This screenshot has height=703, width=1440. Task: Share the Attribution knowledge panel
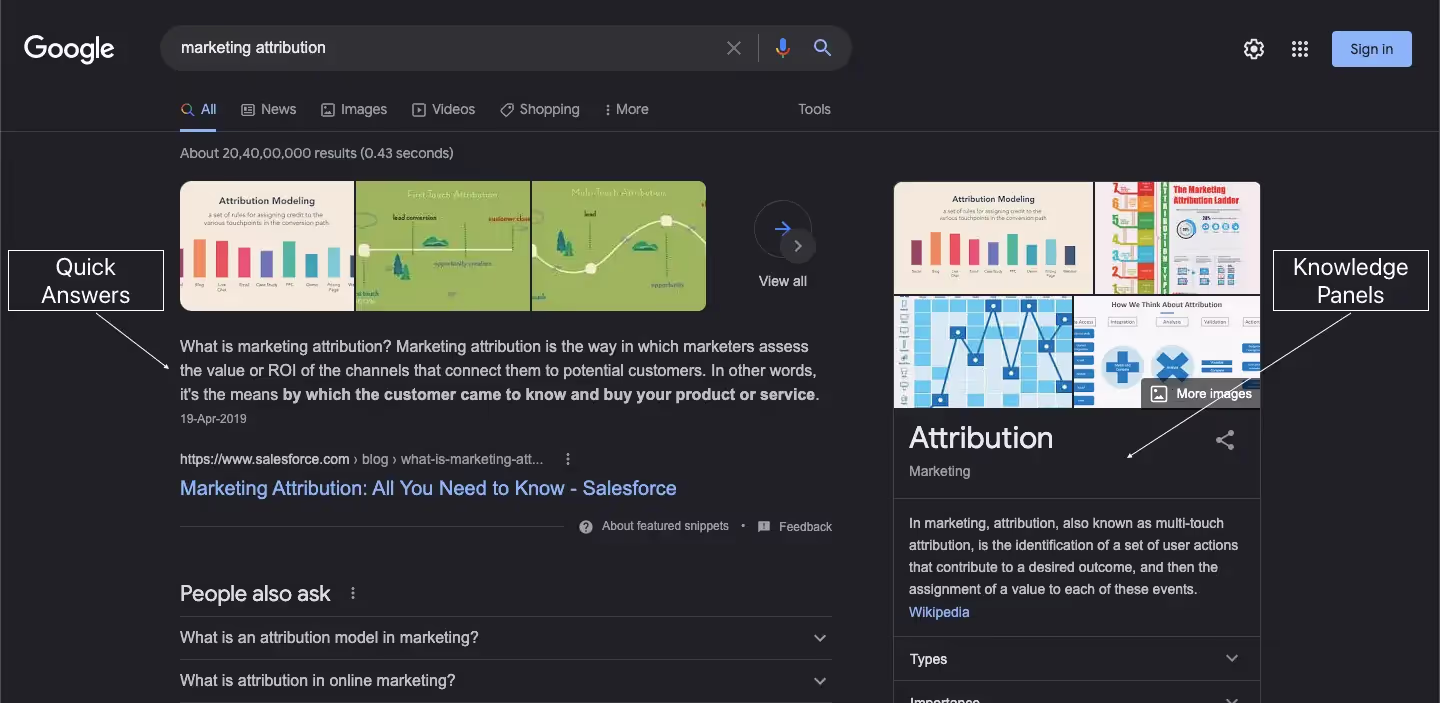[1225, 440]
